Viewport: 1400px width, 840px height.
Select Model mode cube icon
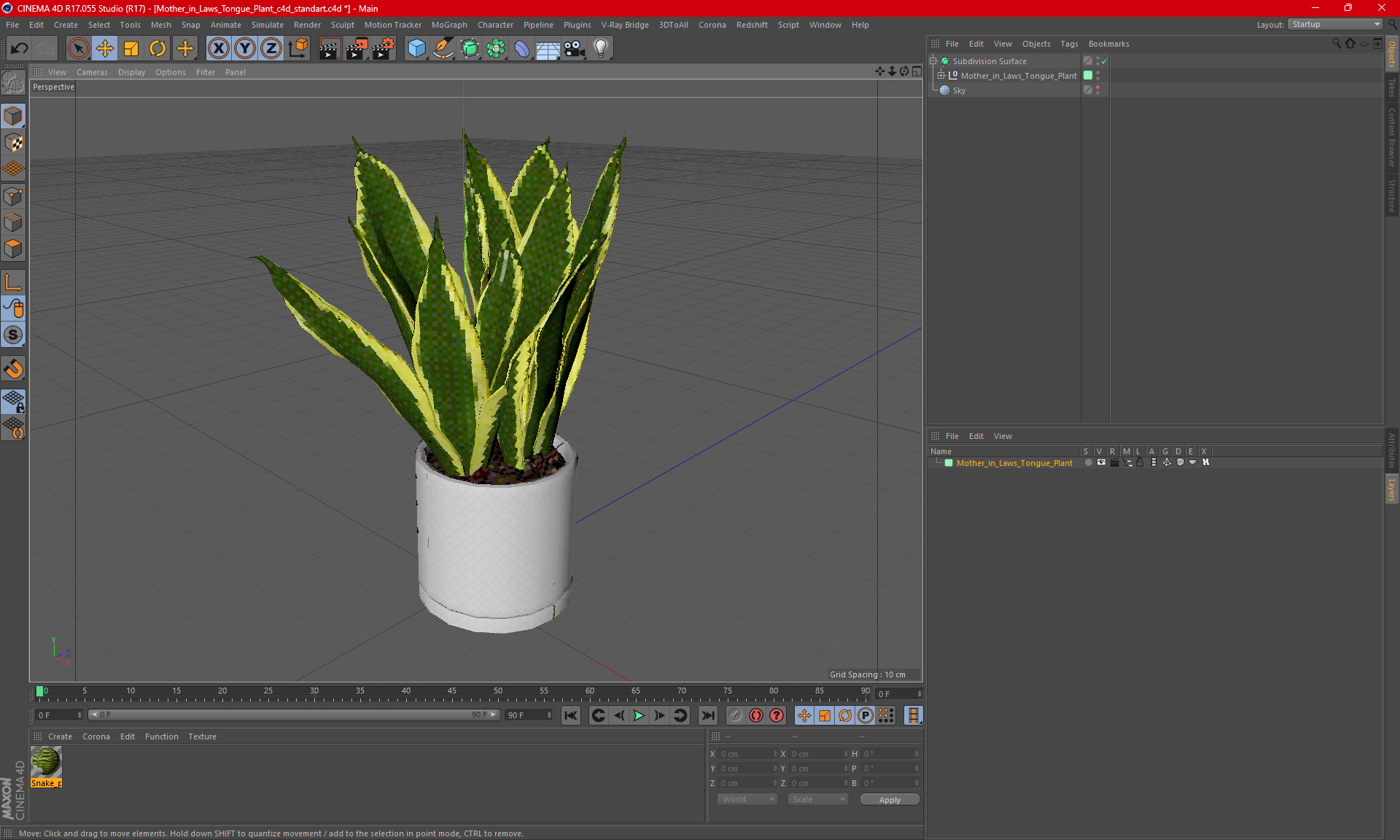click(x=13, y=116)
